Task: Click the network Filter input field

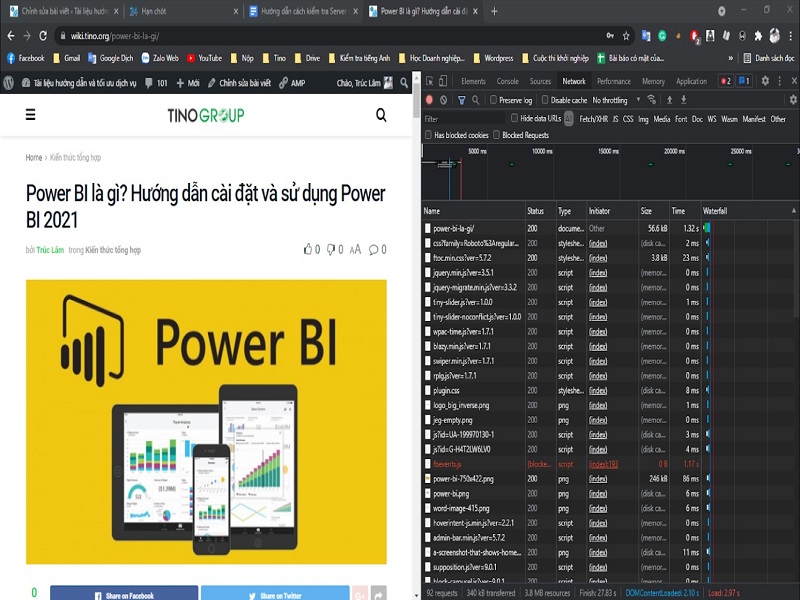Action: click(x=464, y=119)
